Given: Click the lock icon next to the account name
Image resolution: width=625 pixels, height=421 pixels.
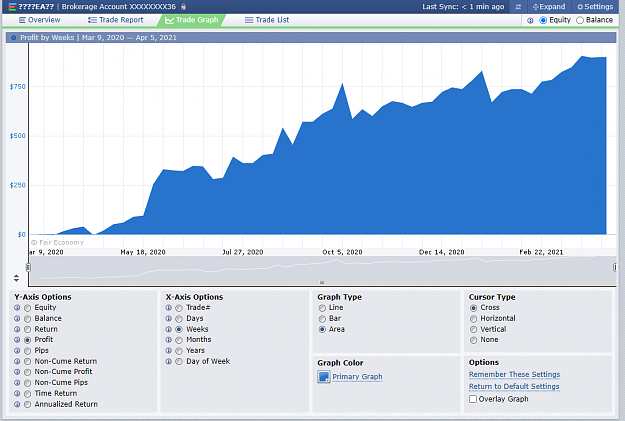Looking at the screenshot, I should [x=183, y=7].
